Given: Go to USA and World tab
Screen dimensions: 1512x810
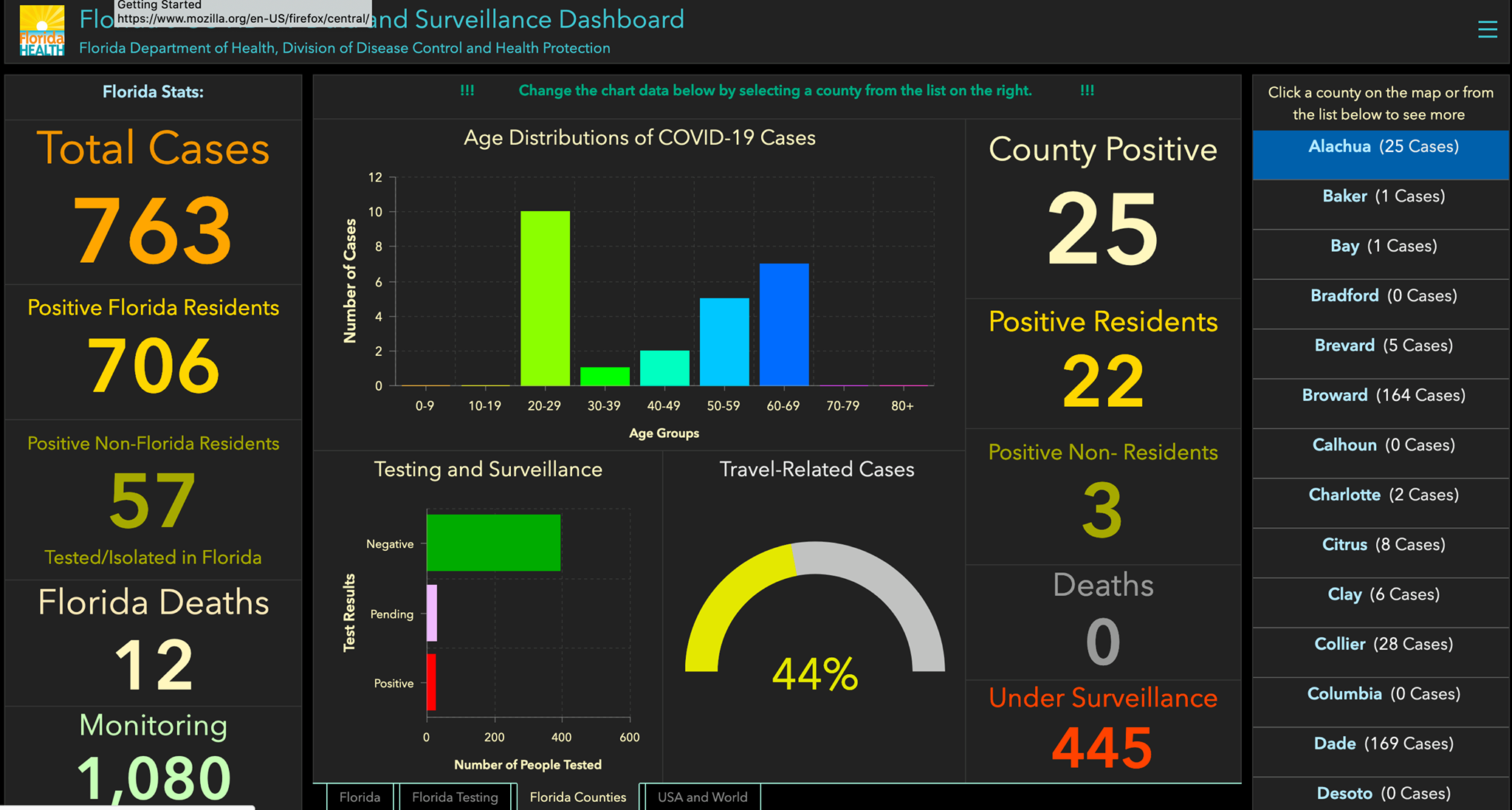Looking at the screenshot, I should click(702, 797).
